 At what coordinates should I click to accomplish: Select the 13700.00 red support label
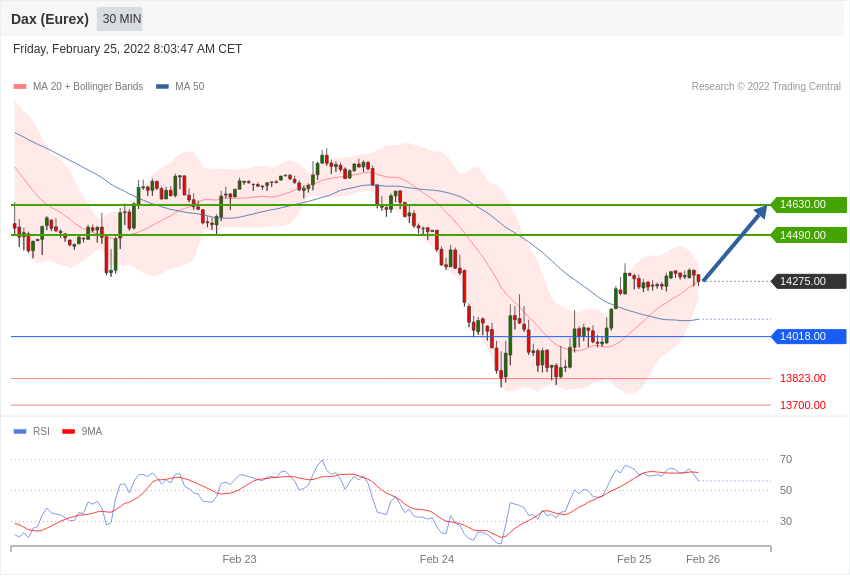point(802,405)
